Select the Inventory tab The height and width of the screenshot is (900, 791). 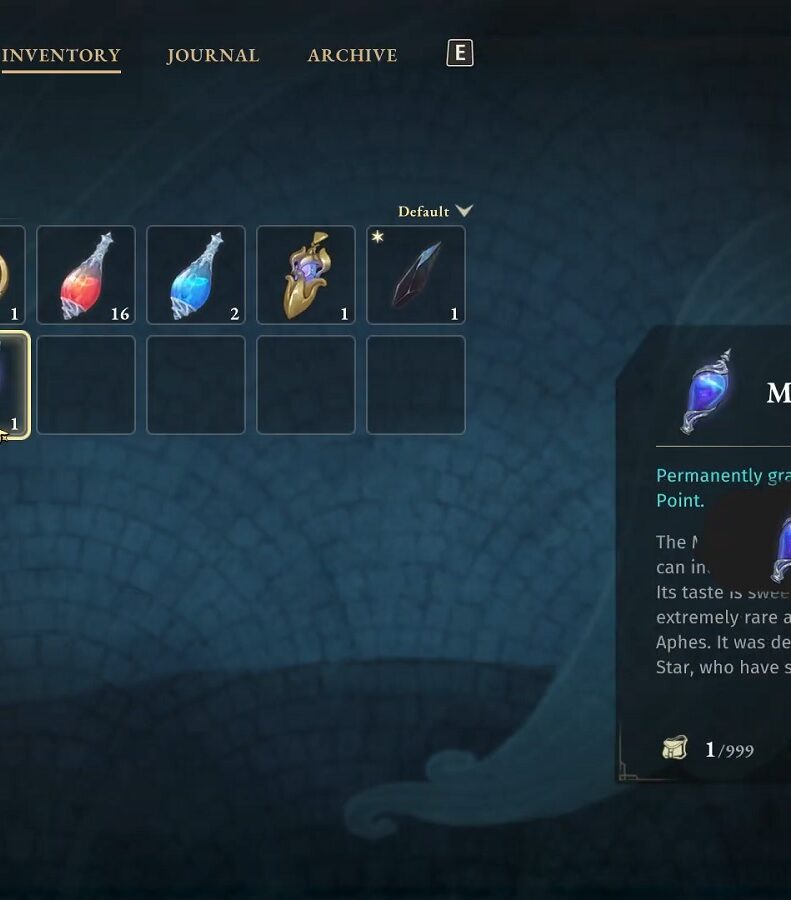(61, 55)
